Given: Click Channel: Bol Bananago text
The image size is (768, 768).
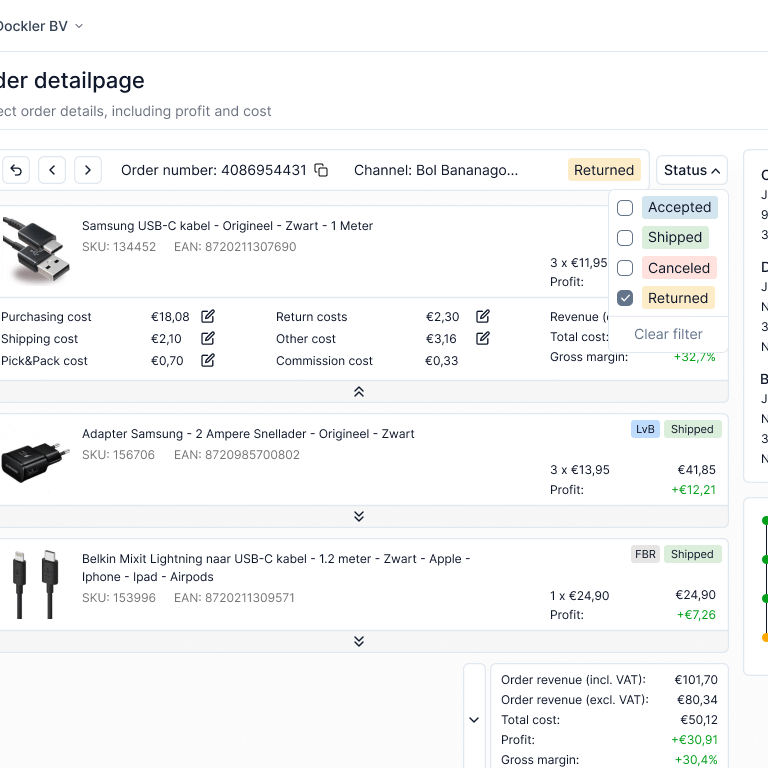Looking at the screenshot, I should [436, 170].
